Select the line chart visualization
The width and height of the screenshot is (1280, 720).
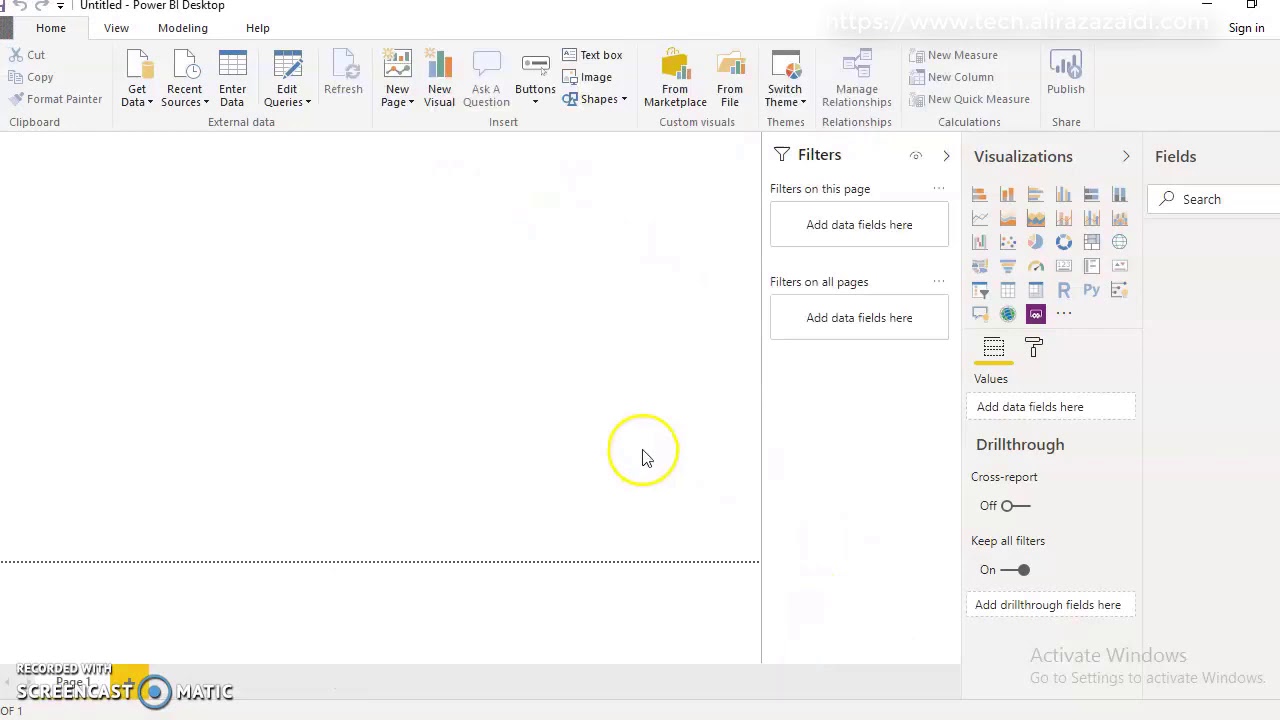980,218
